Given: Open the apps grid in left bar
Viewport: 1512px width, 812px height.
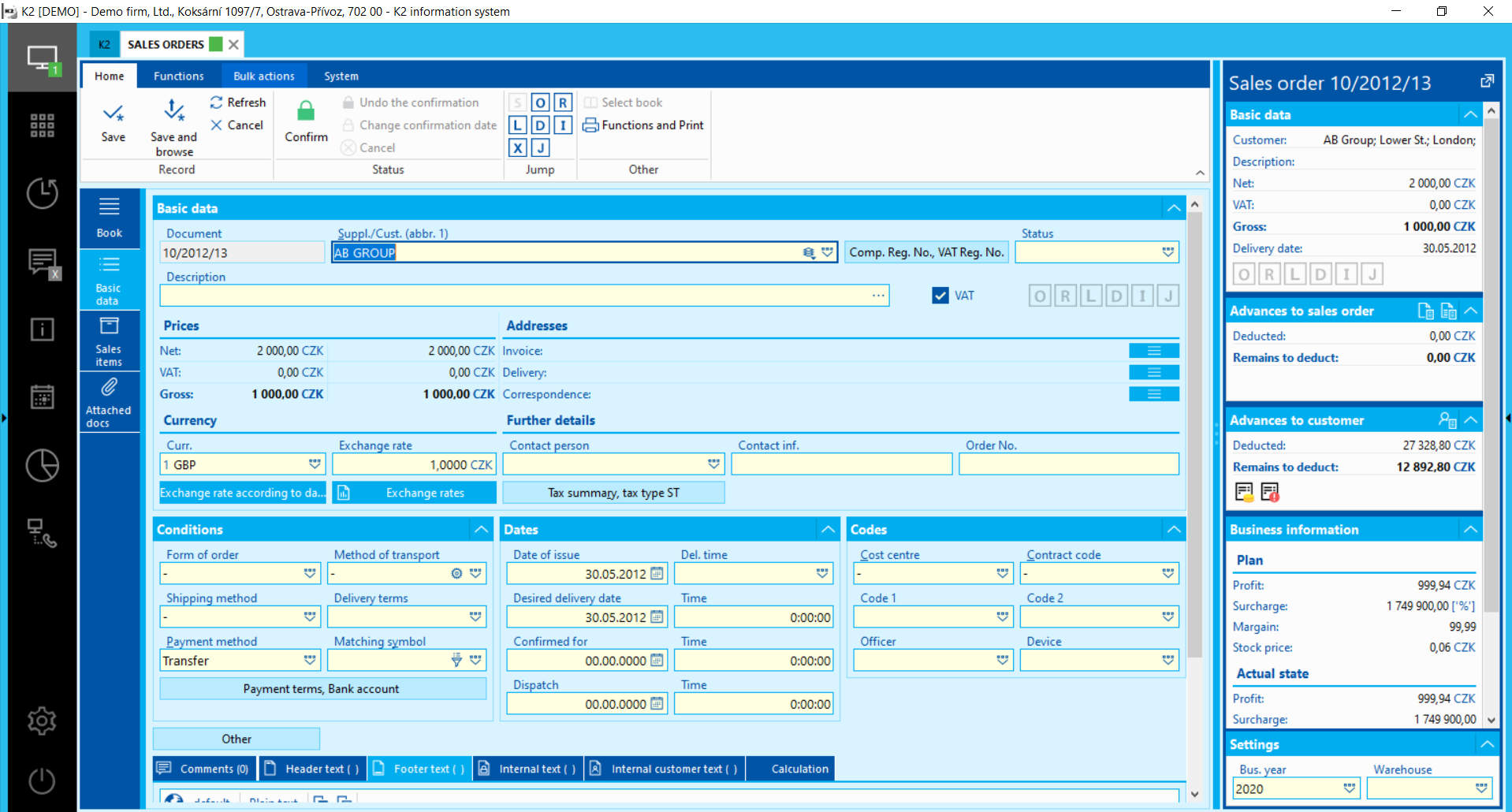Looking at the screenshot, I should tap(42, 125).
